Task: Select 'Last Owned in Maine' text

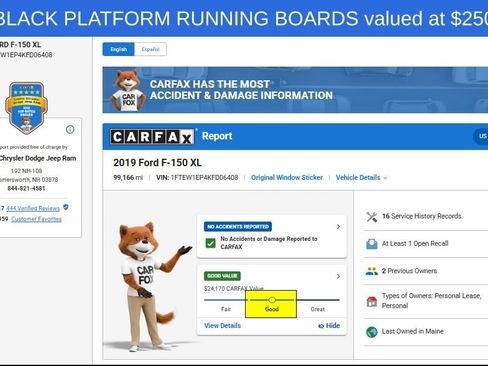Action: 413,331
